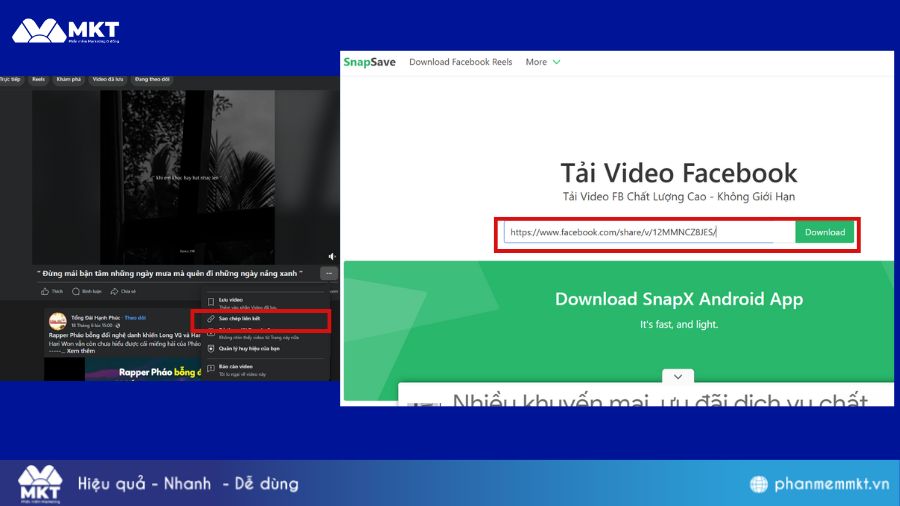900x506 pixels.
Task: Click the SnapSave logo
Action: tap(369, 62)
